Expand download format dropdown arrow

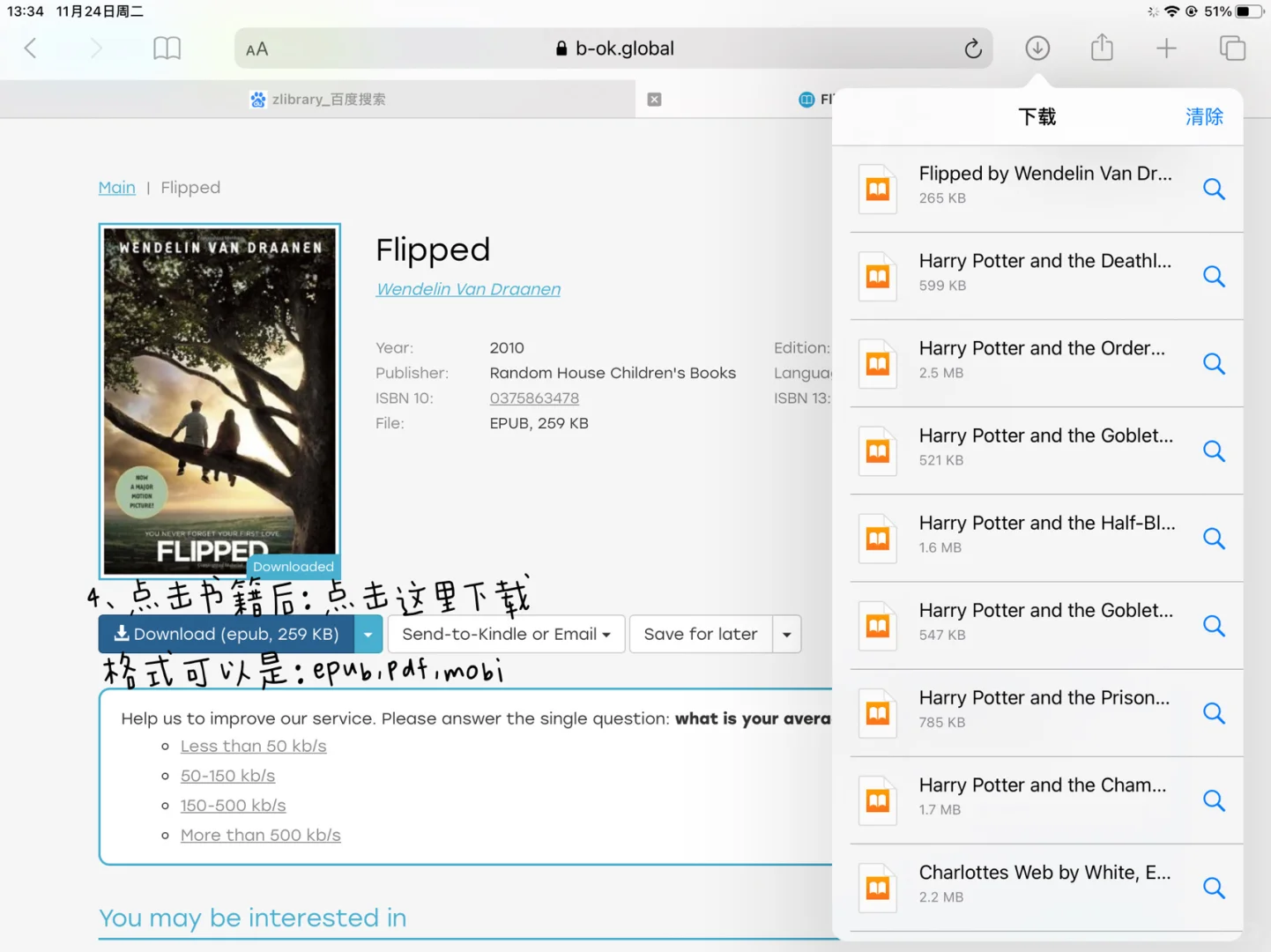[368, 634]
